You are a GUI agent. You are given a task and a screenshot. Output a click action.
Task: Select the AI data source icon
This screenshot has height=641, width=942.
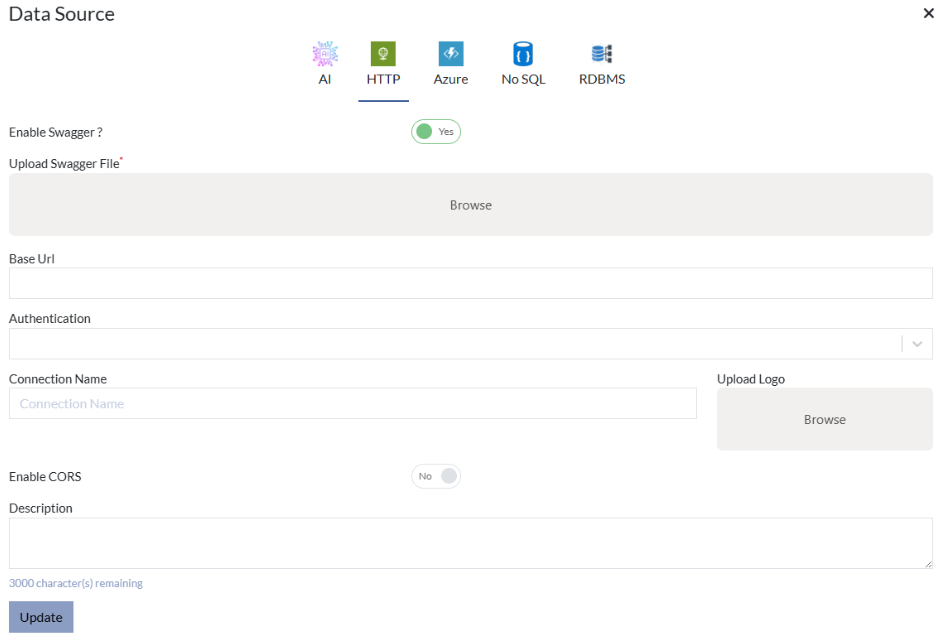(x=325, y=54)
